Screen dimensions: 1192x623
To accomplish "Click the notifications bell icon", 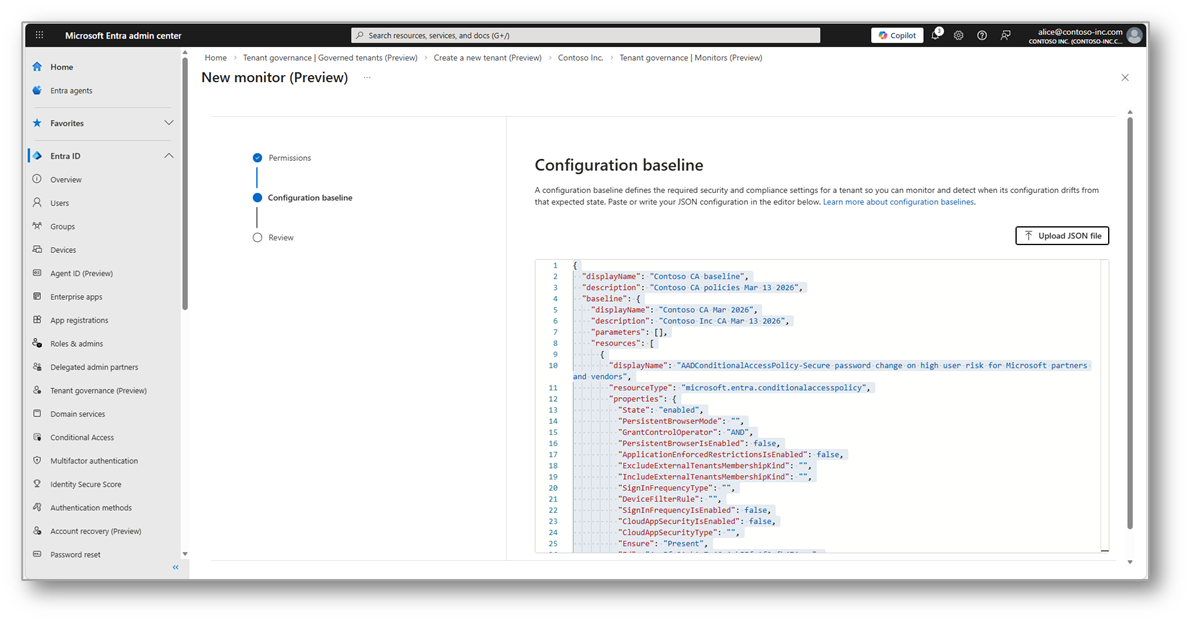I will pos(935,35).
